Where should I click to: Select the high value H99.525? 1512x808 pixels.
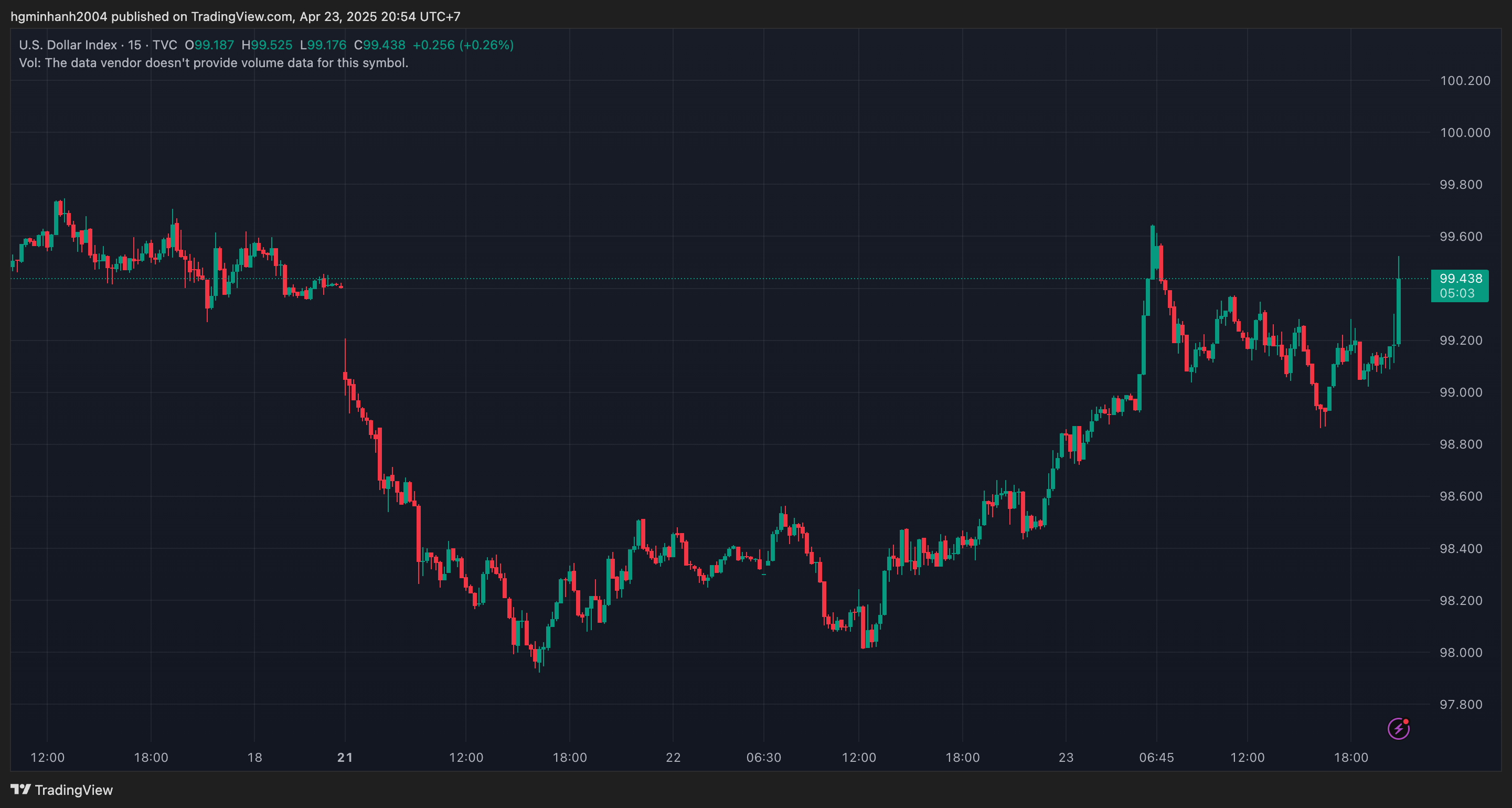(x=267, y=45)
